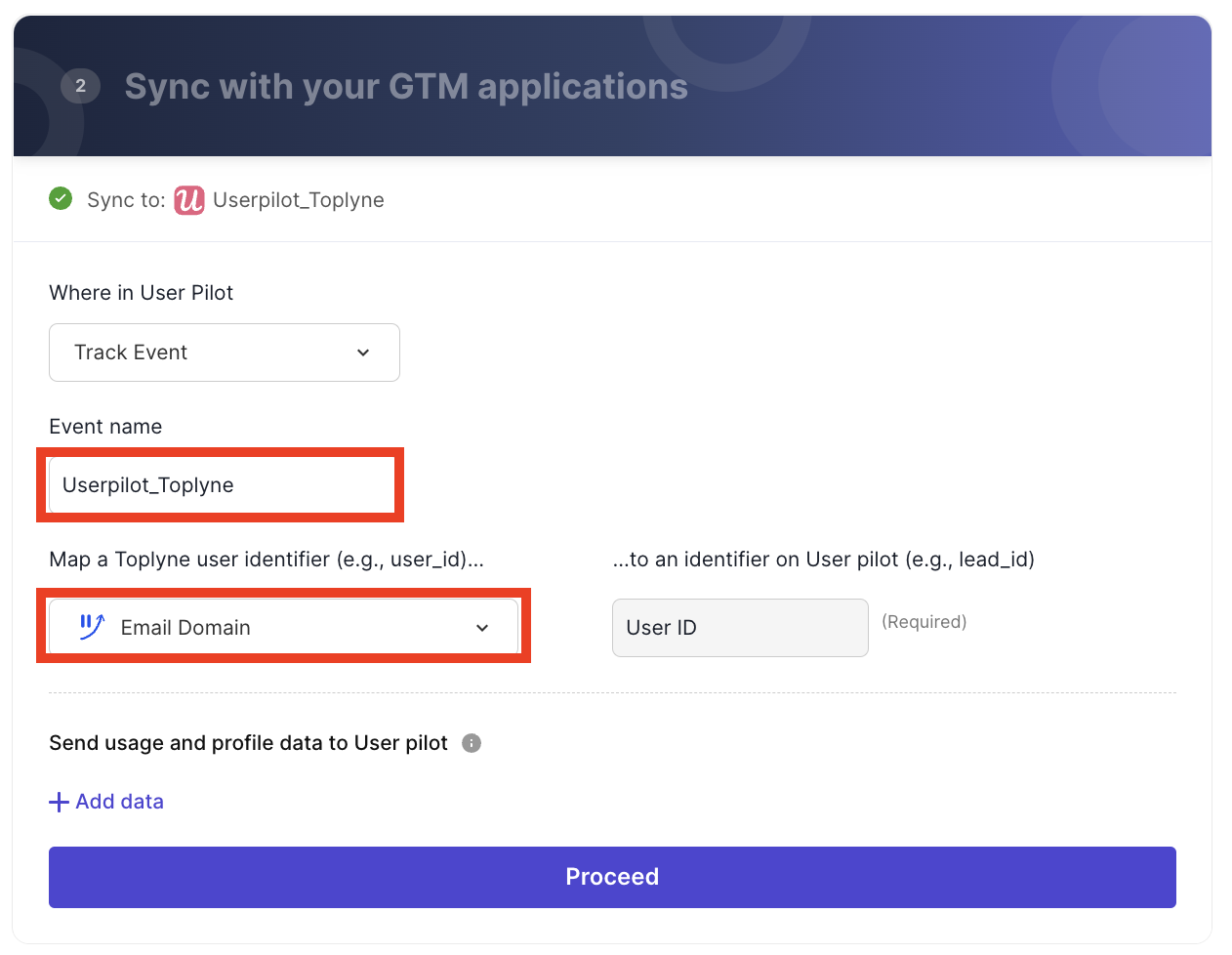Click the step 2 number badge

point(80,86)
